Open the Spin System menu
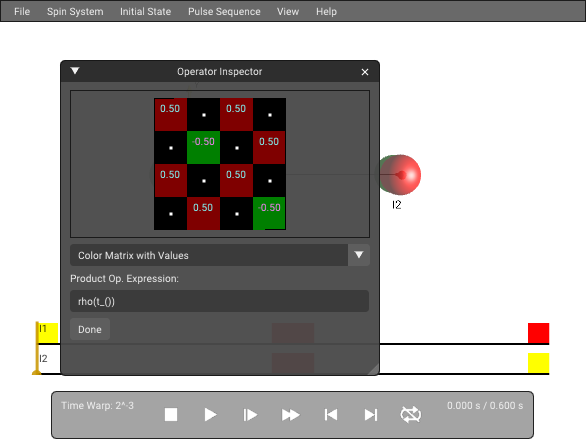586x439 pixels. (x=75, y=12)
